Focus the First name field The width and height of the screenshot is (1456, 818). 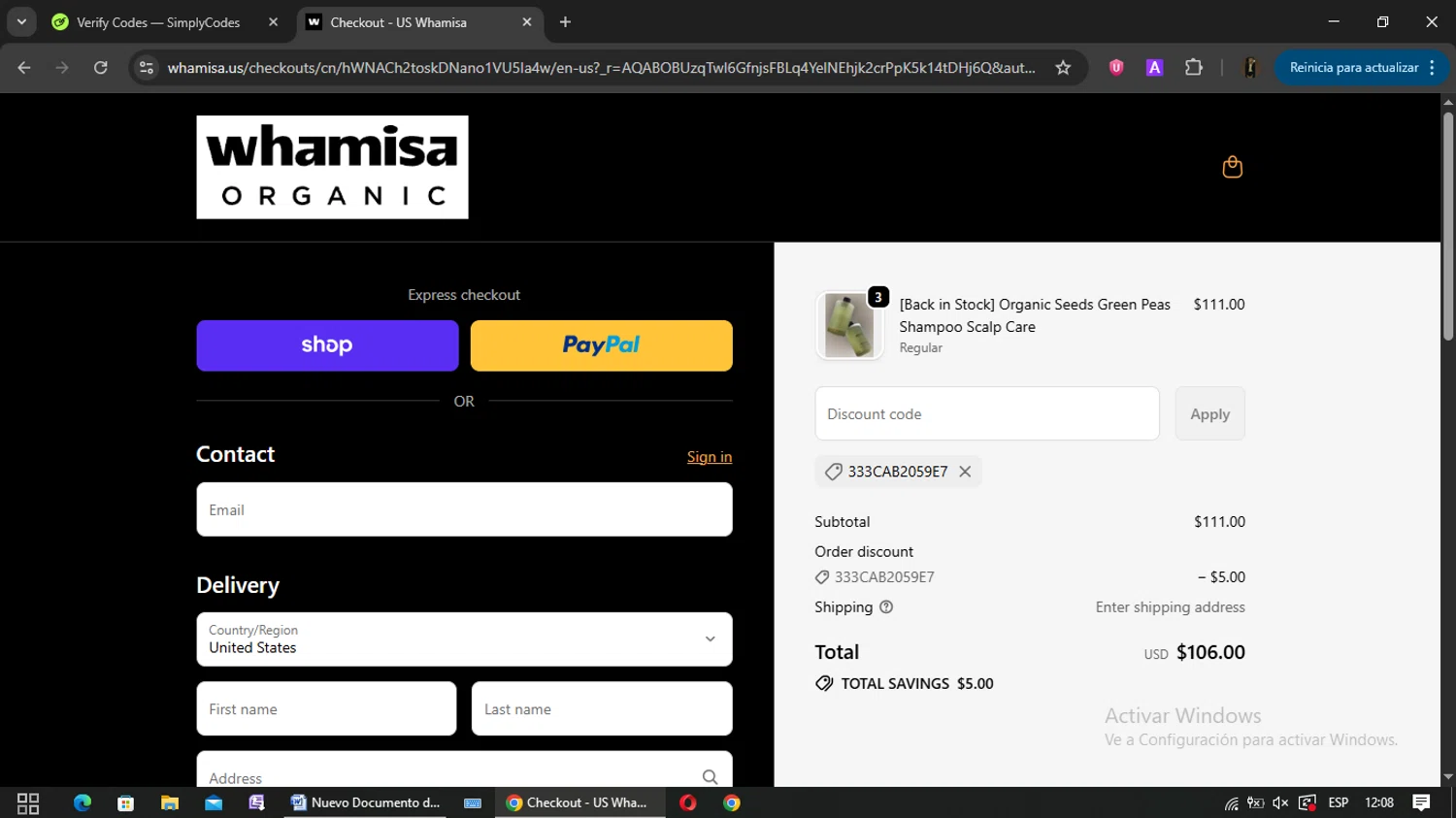(x=326, y=709)
